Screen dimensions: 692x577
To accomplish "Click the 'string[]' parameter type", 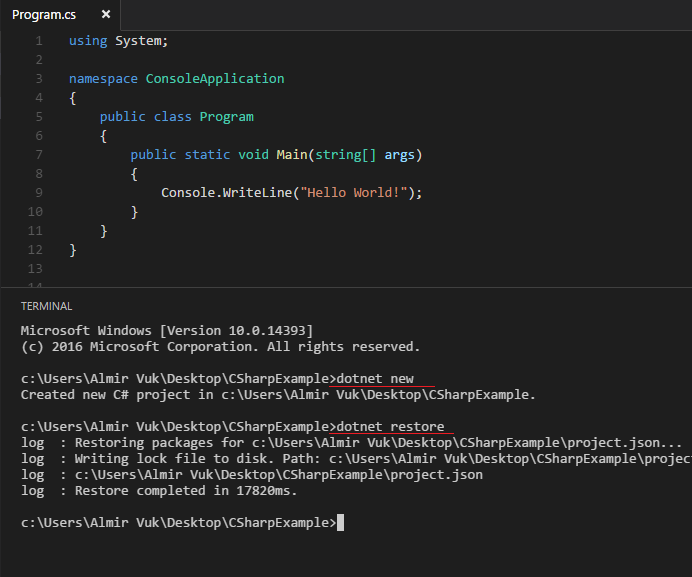I will [346, 155].
